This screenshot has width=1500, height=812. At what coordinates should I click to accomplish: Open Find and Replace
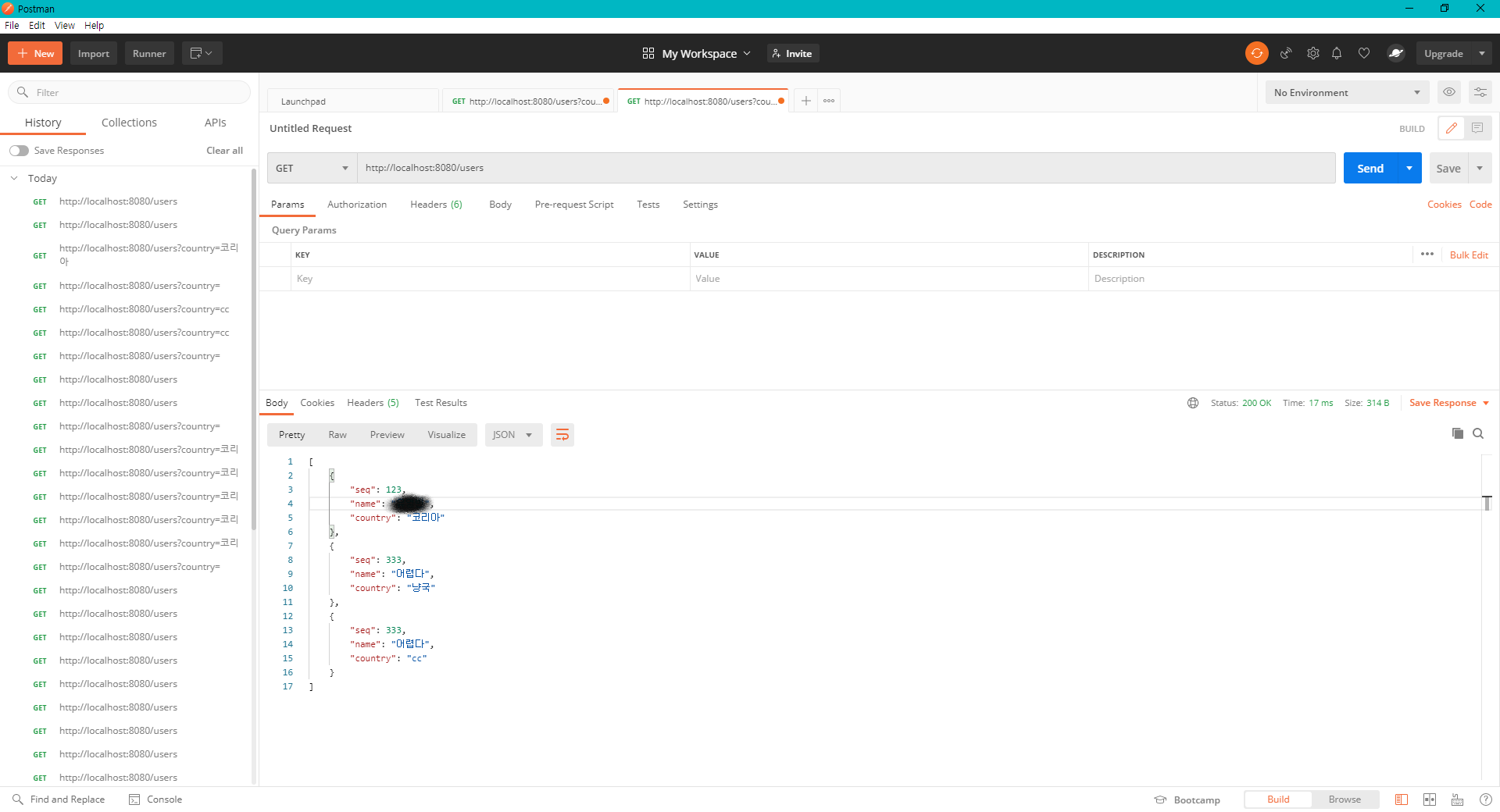pos(59,800)
